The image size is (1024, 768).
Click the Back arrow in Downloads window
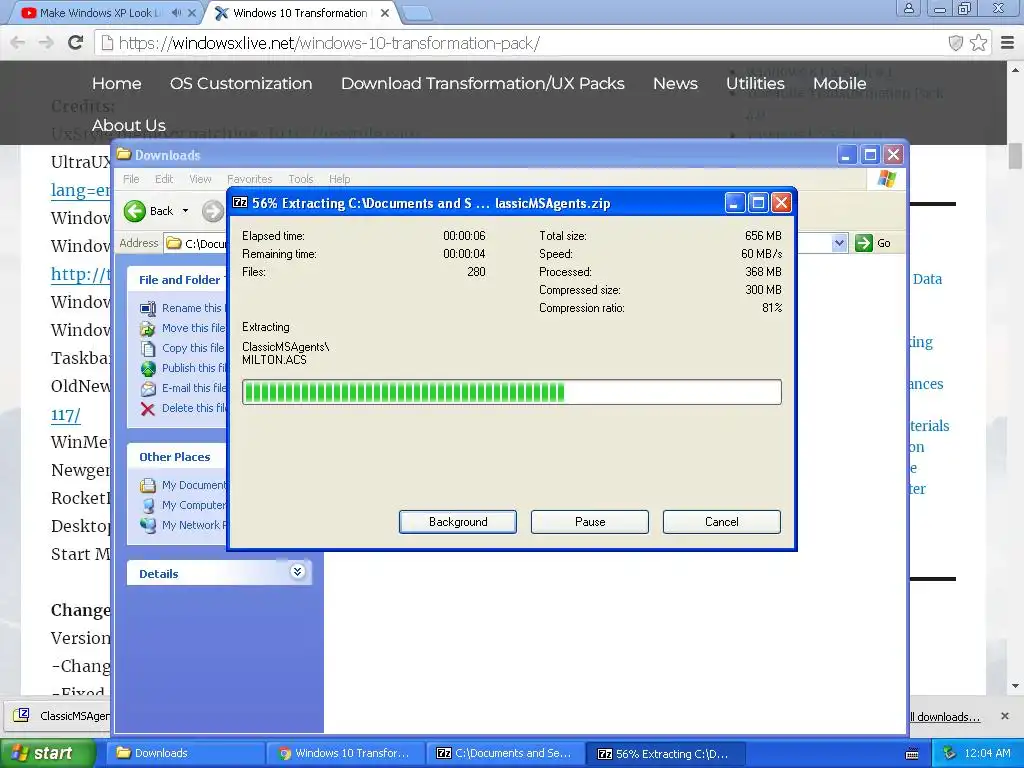(135, 211)
